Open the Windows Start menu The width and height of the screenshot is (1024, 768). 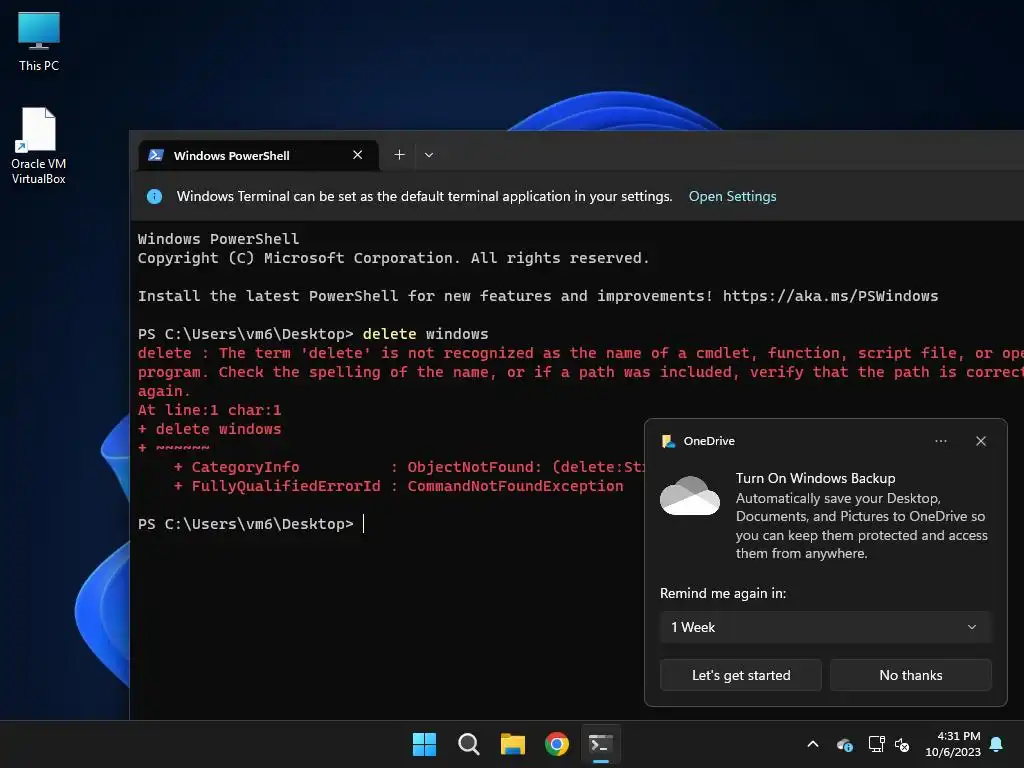click(424, 744)
